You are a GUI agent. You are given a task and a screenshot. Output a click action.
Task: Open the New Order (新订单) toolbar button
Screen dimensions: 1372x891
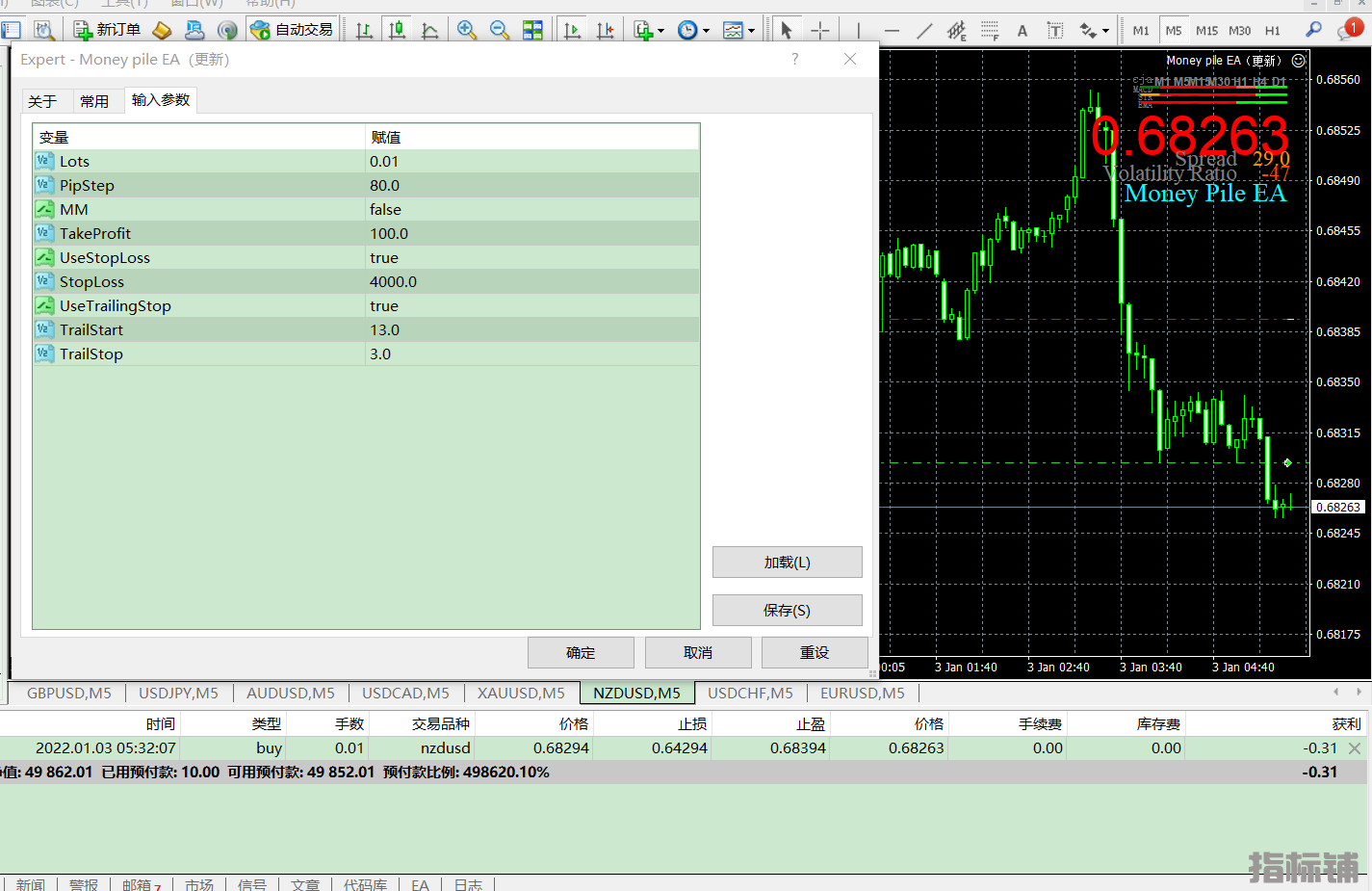click(x=108, y=30)
